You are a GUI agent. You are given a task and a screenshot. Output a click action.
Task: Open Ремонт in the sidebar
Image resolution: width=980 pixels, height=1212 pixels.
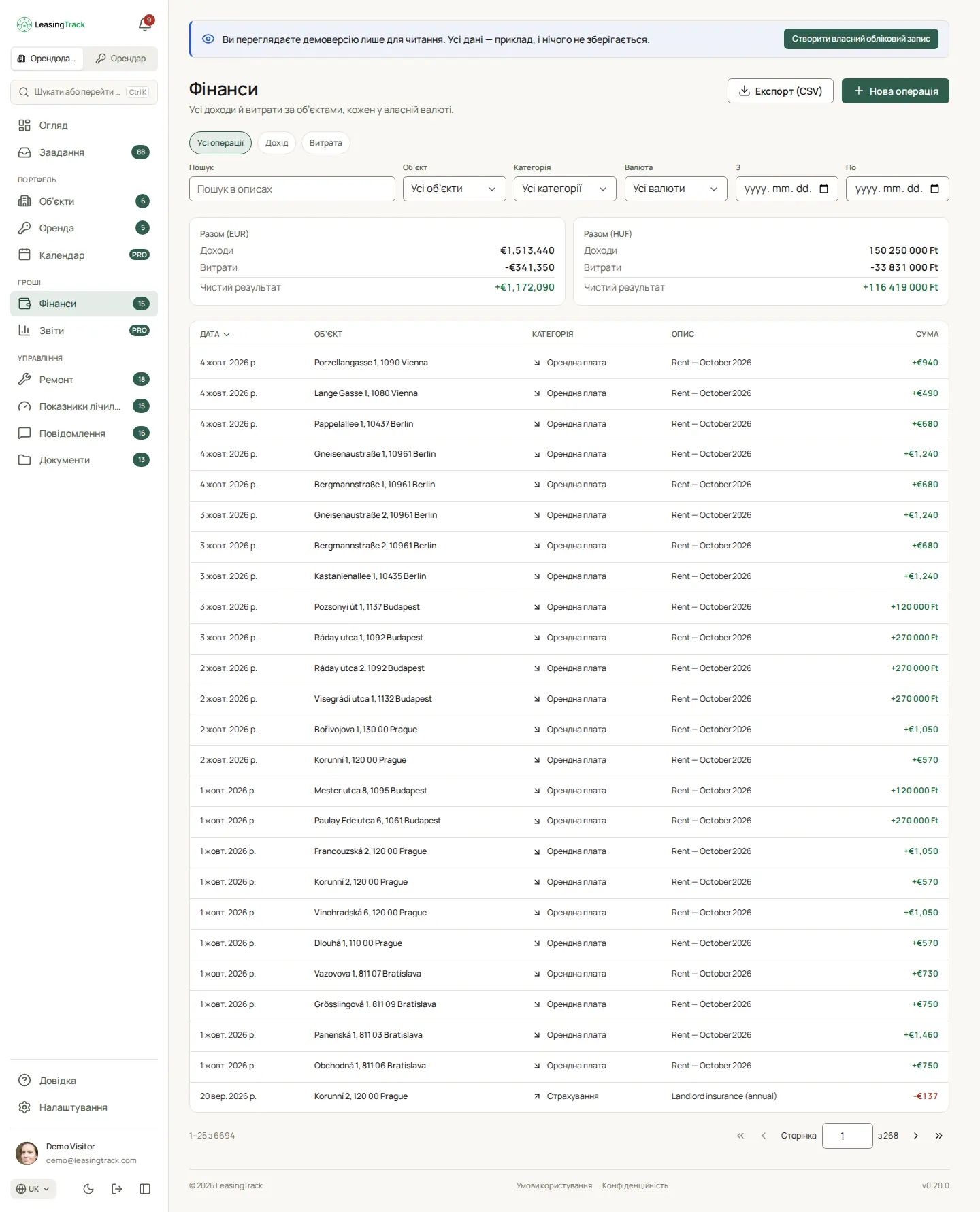point(84,380)
